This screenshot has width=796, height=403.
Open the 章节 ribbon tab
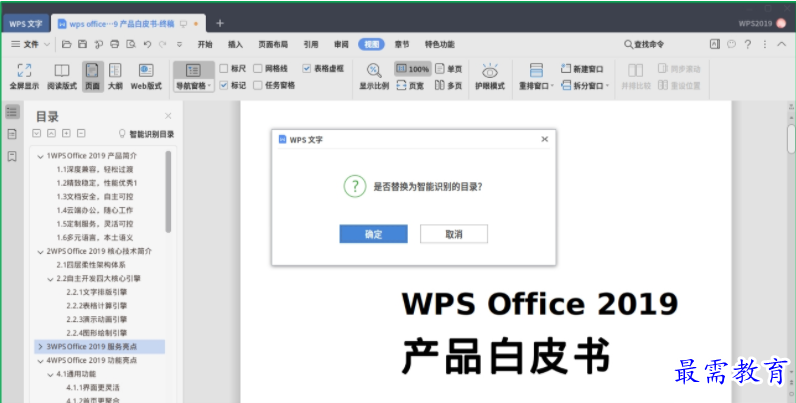[402, 44]
